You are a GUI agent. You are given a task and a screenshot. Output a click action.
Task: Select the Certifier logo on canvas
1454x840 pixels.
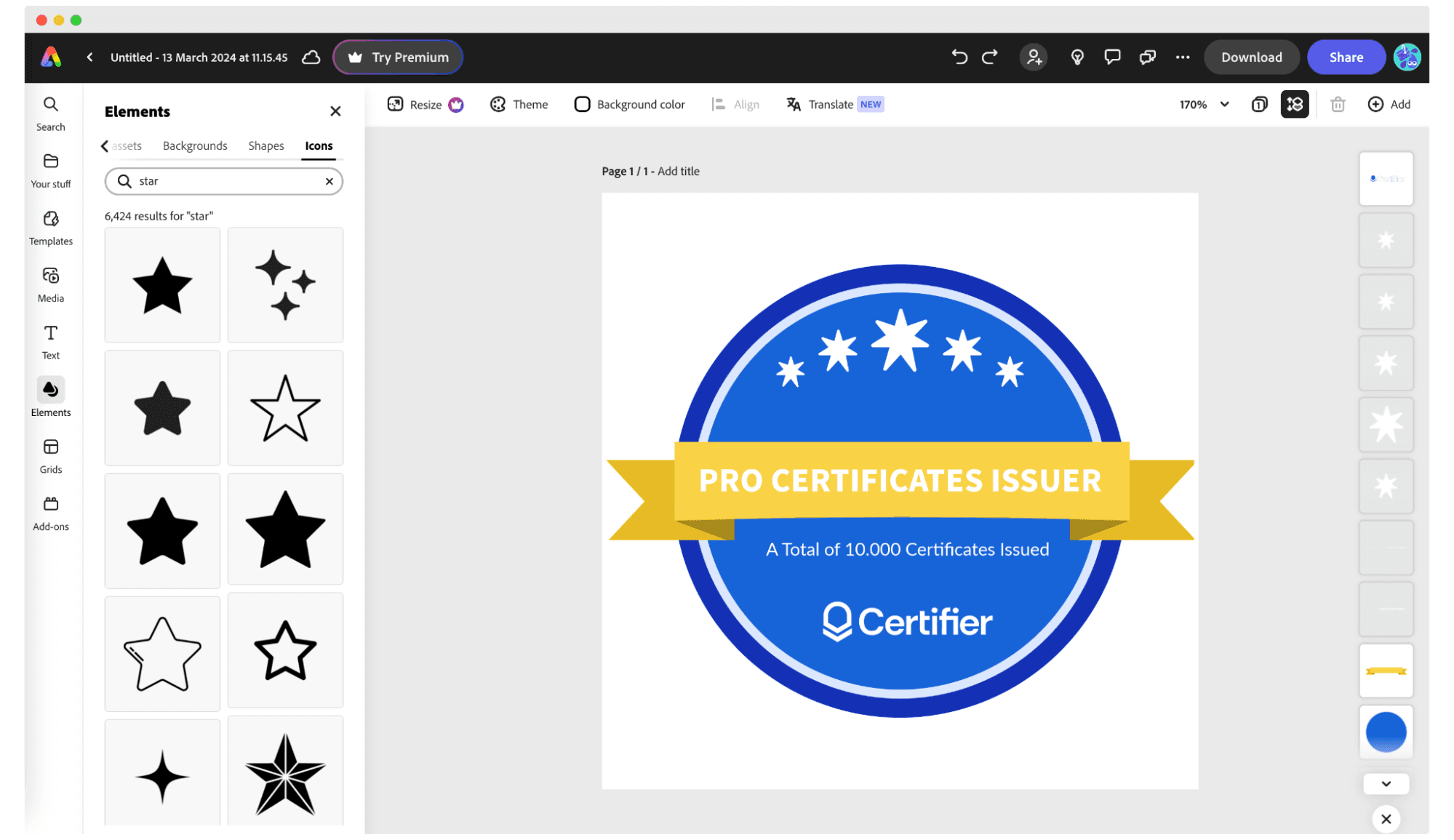[x=907, y=622]
